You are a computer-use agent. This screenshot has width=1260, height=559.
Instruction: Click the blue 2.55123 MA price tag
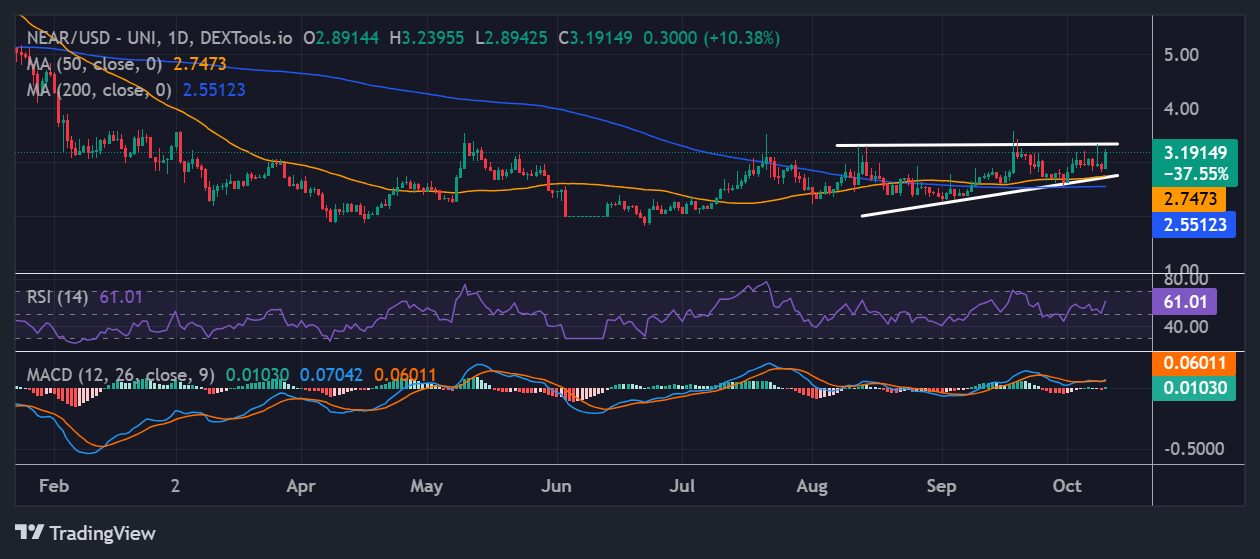click(1195, 225)
